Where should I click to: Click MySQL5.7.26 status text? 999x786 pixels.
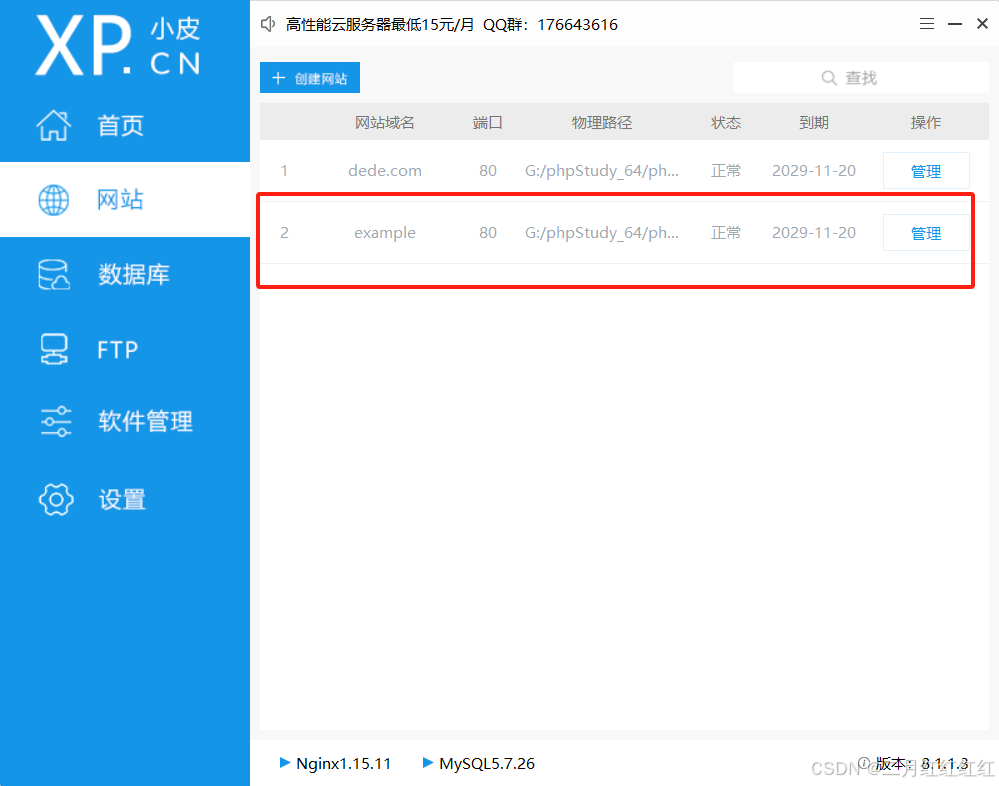pos(487,763)
